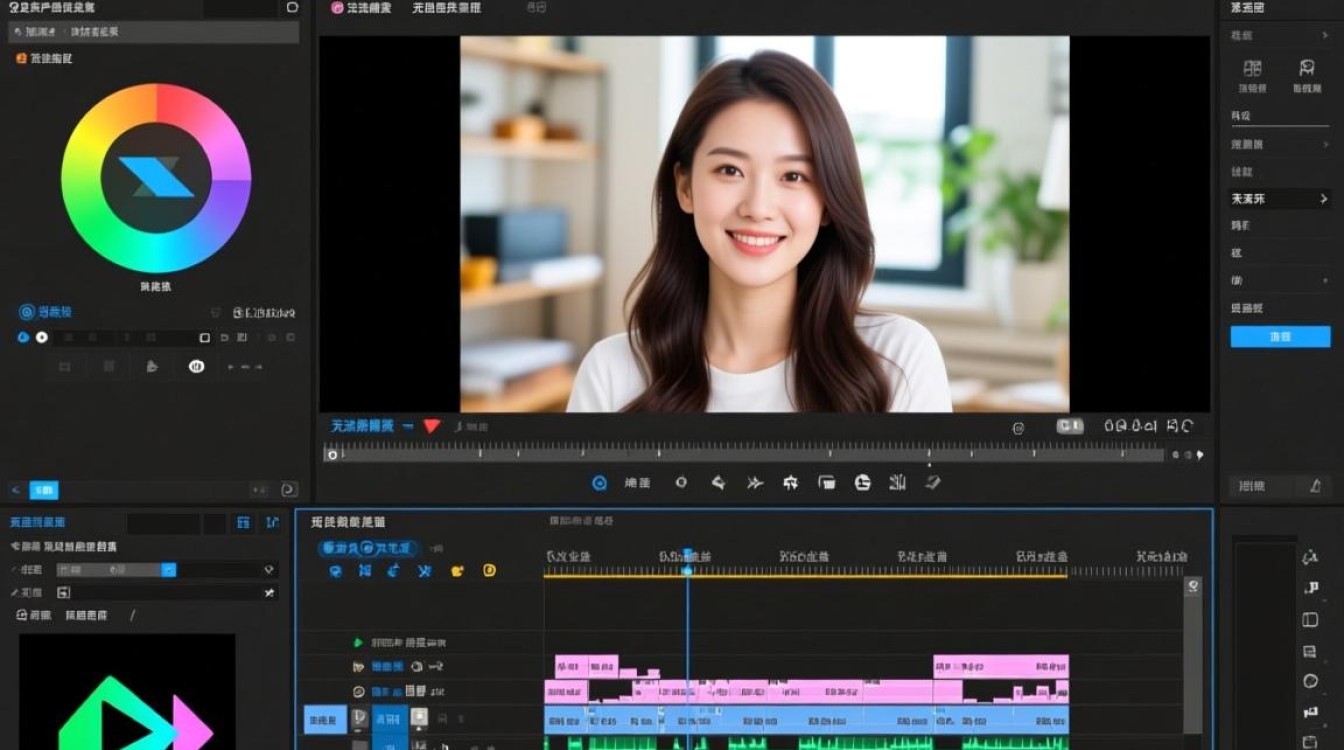Click the red triangle marker below the preview
The image size is (1344, 750).
(431, 426)
